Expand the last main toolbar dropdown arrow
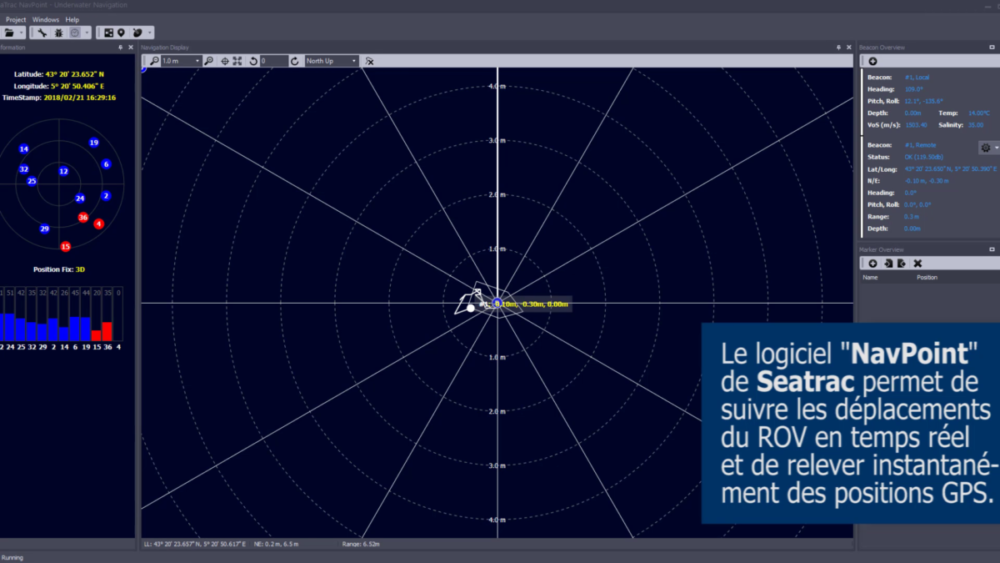This screenshot has width=1000, height=563. (149, 33)
